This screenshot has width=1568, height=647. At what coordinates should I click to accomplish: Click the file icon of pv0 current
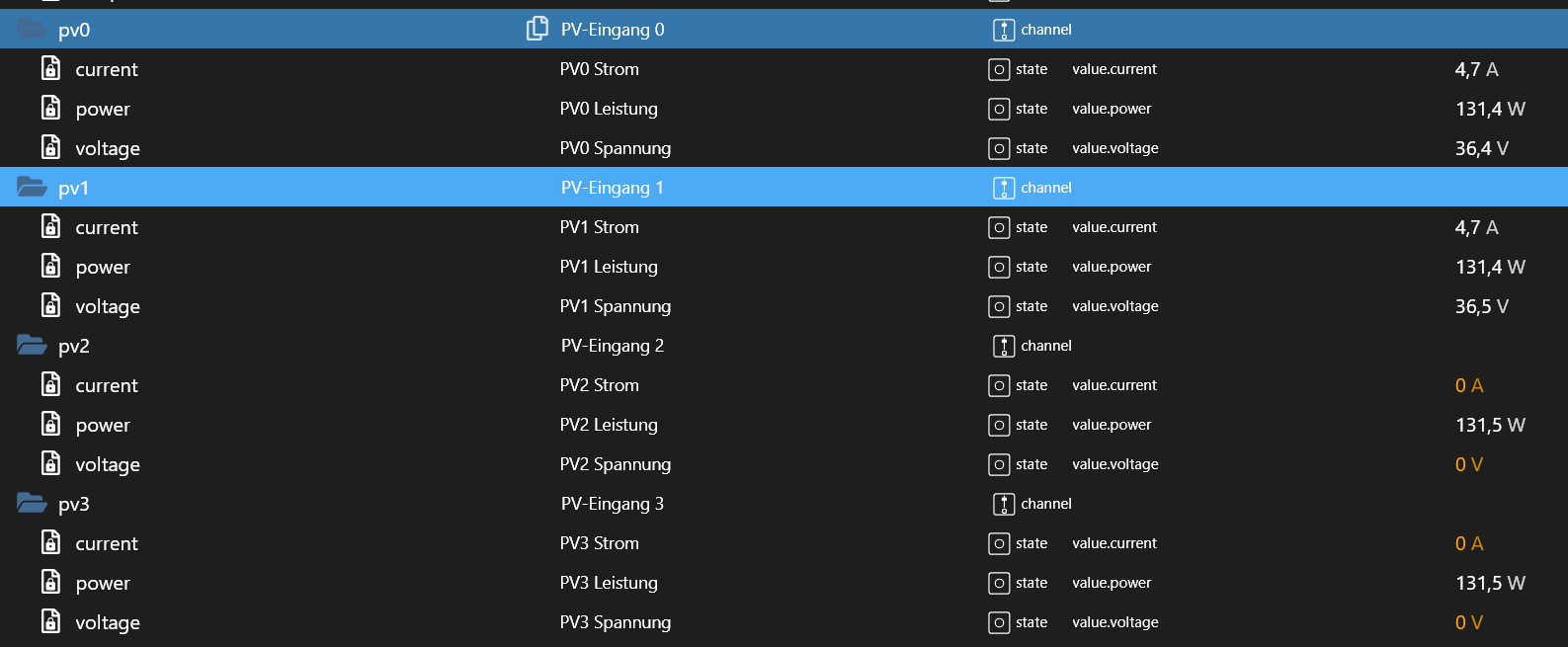pyautogui.click(x=50, y=68)
